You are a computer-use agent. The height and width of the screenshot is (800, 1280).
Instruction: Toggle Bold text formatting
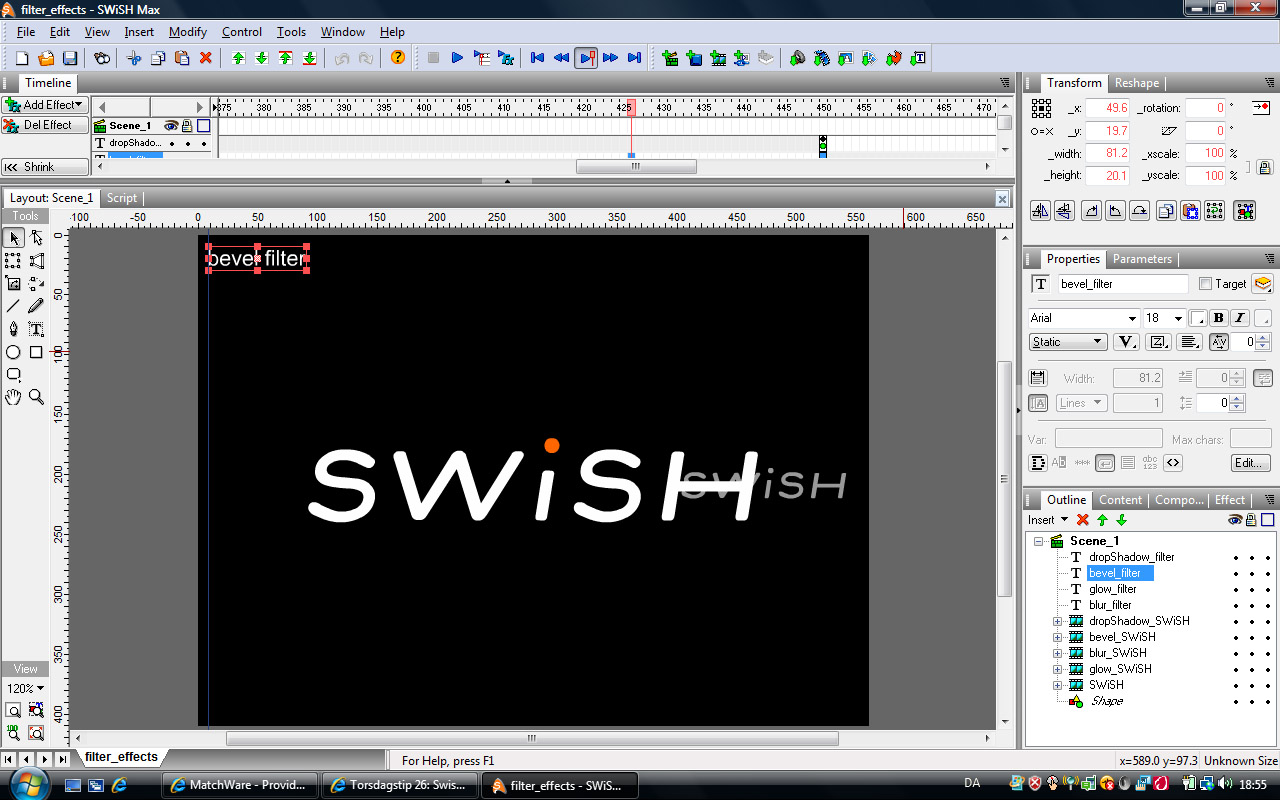click(1218, 318)
